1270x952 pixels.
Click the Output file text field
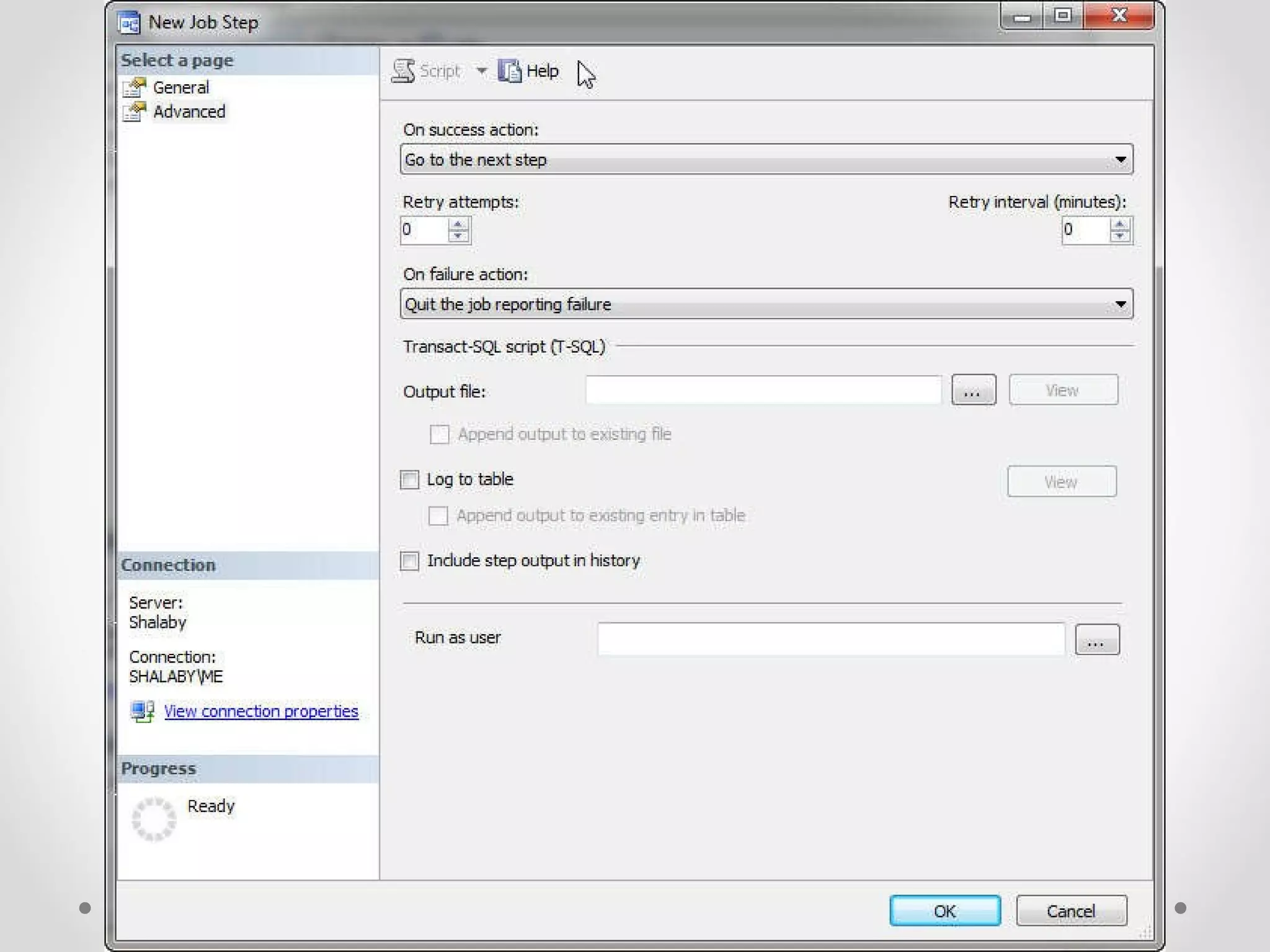(763, 390)
